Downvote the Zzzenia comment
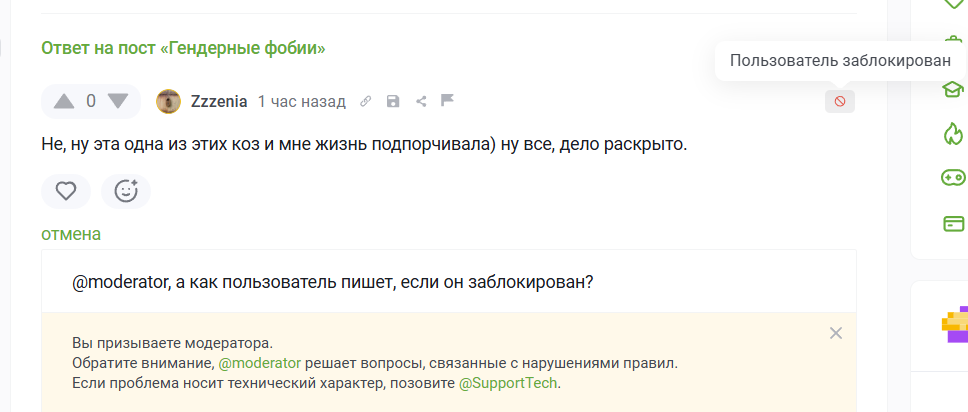The width and height of the screenshot is (968, 412). [118, 101]
